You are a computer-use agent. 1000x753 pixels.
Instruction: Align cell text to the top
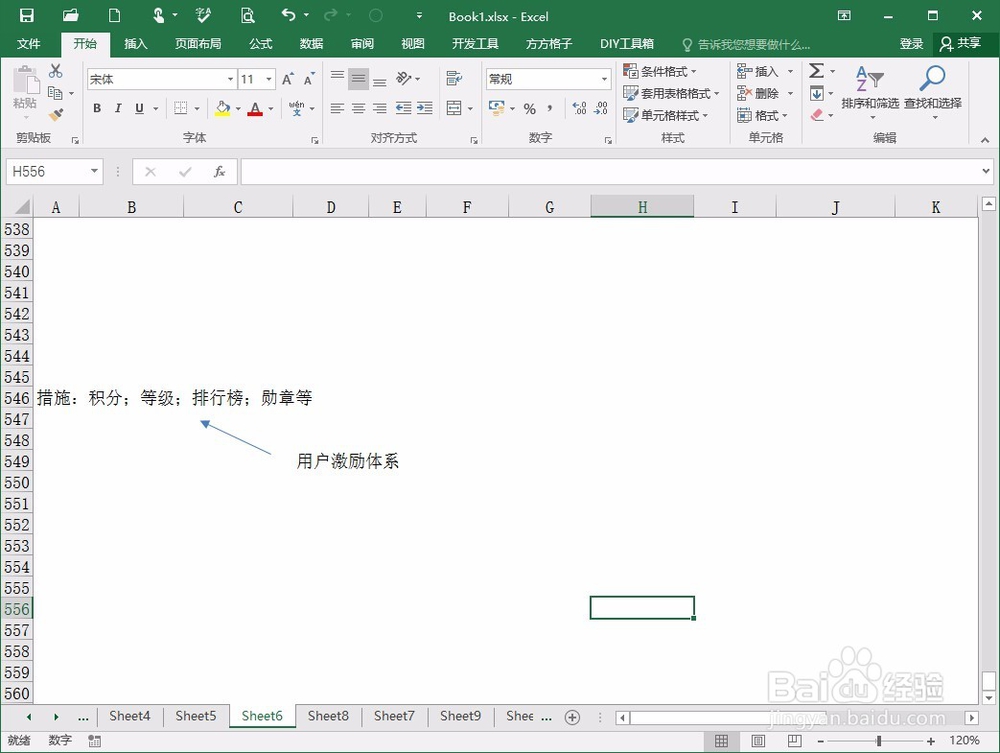click(337, 78)
